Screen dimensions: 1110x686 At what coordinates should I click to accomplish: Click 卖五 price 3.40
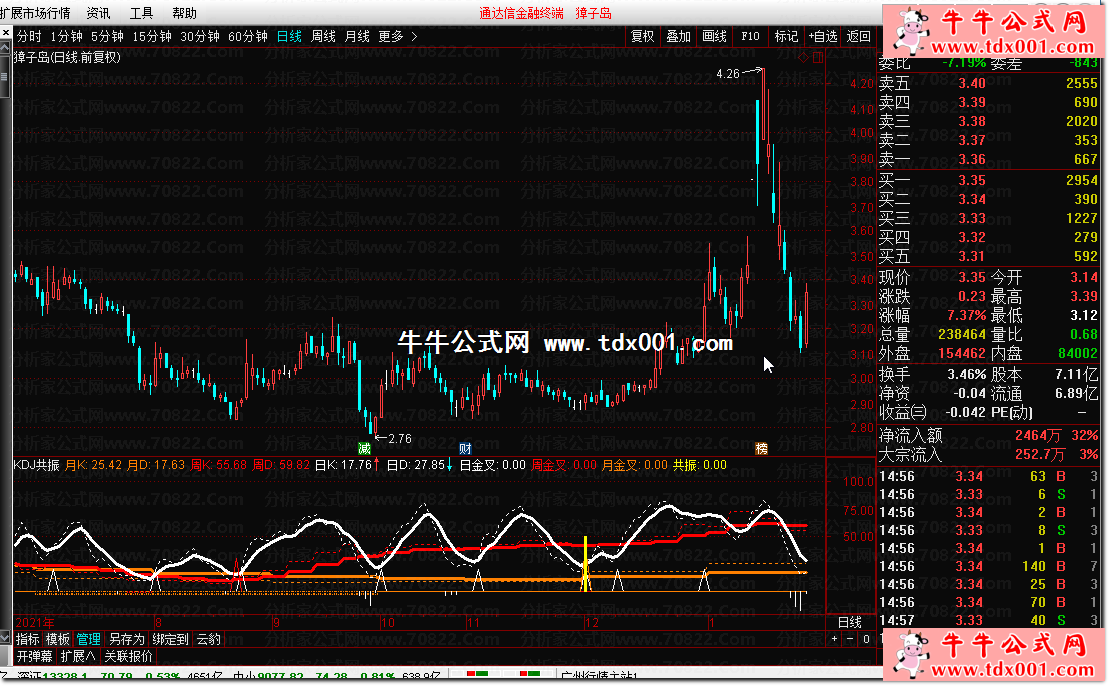(972, 83)
